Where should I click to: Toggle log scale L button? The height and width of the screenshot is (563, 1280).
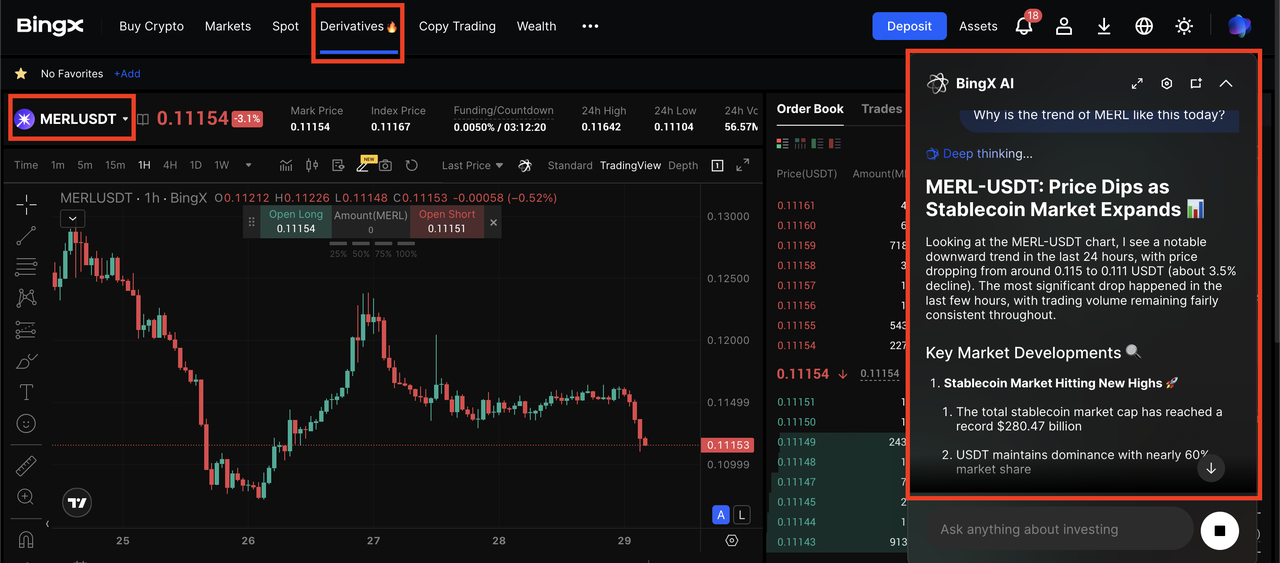[741, 515]
